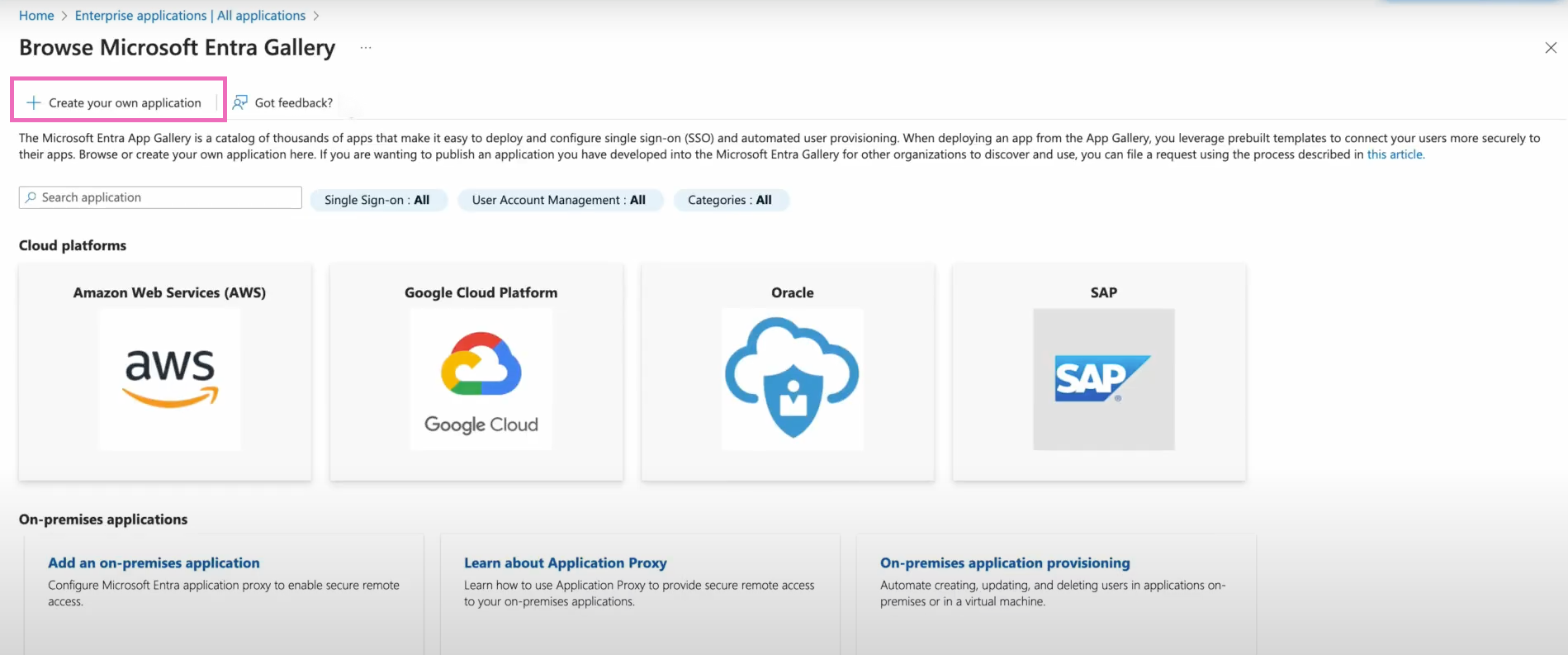
Task: Click the chevron after All applications breadcrumb
Action: tap(315, 16)
